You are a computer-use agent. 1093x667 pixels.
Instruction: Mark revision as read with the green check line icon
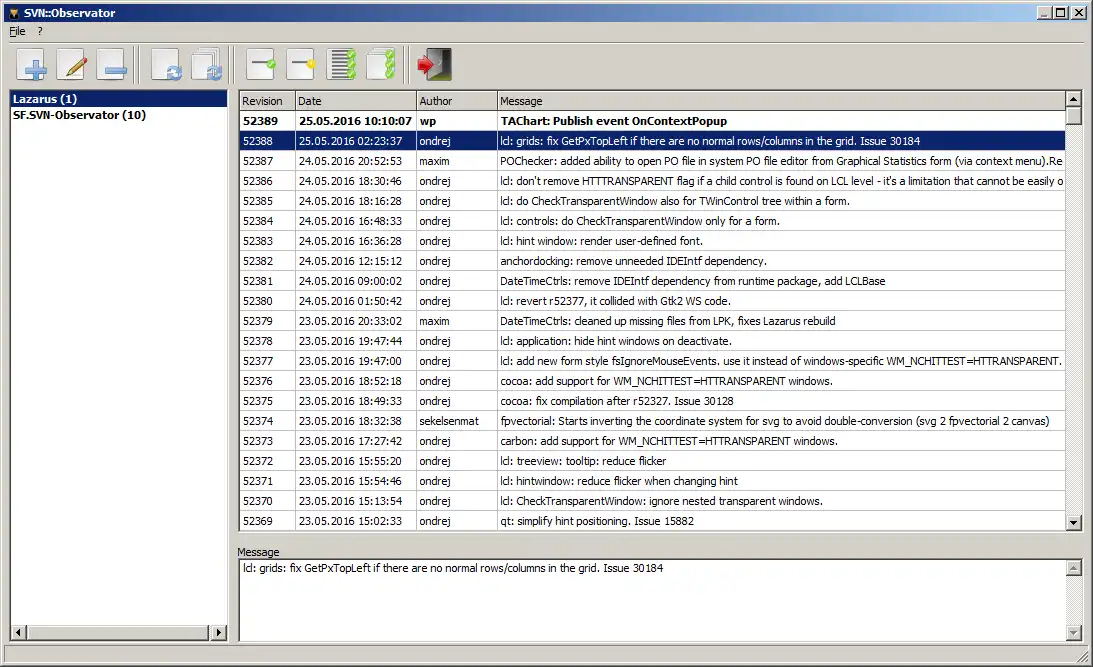pyautogui.click(x=262, y=65)
